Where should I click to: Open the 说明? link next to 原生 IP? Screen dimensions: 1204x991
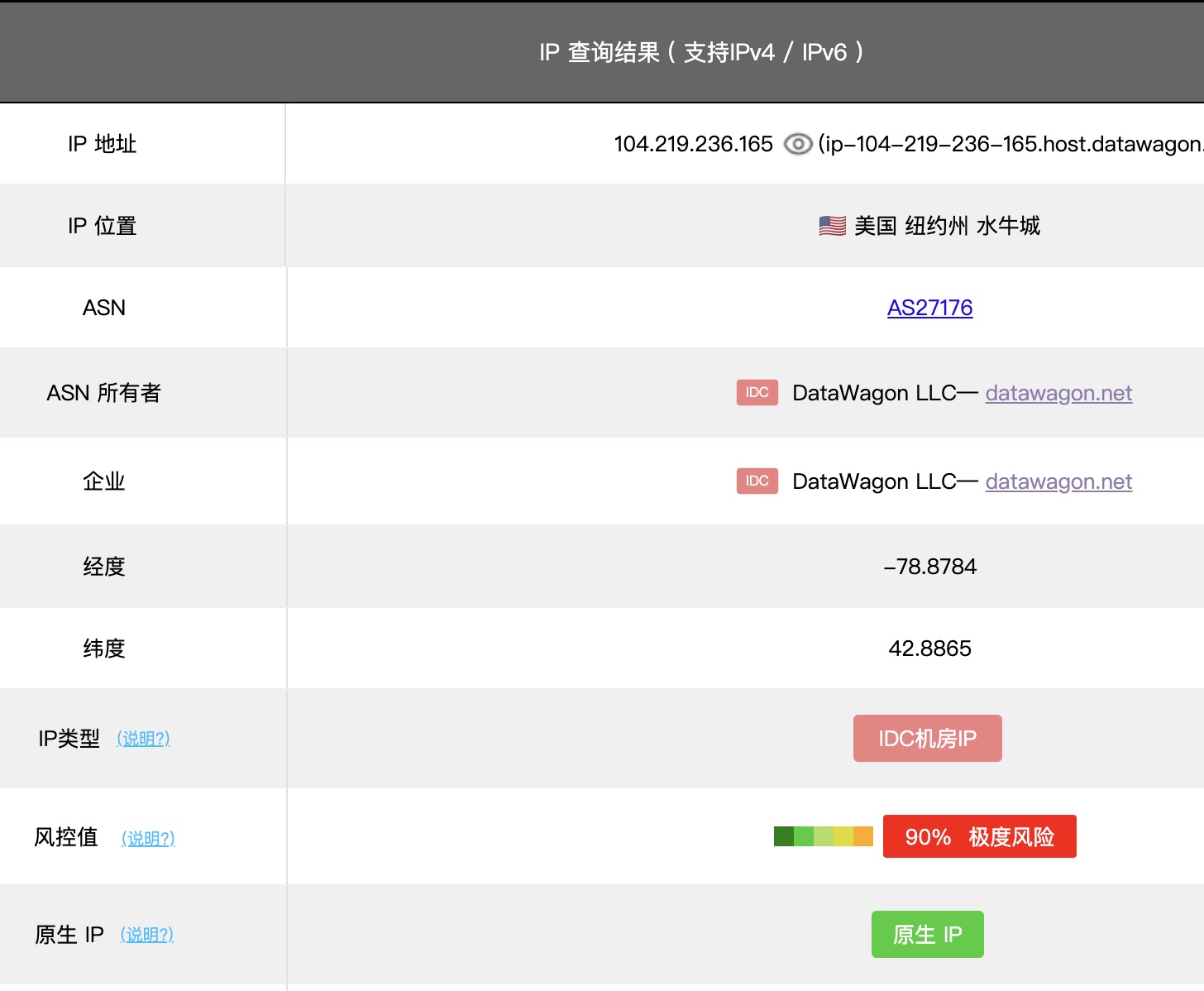pos(147,934)
